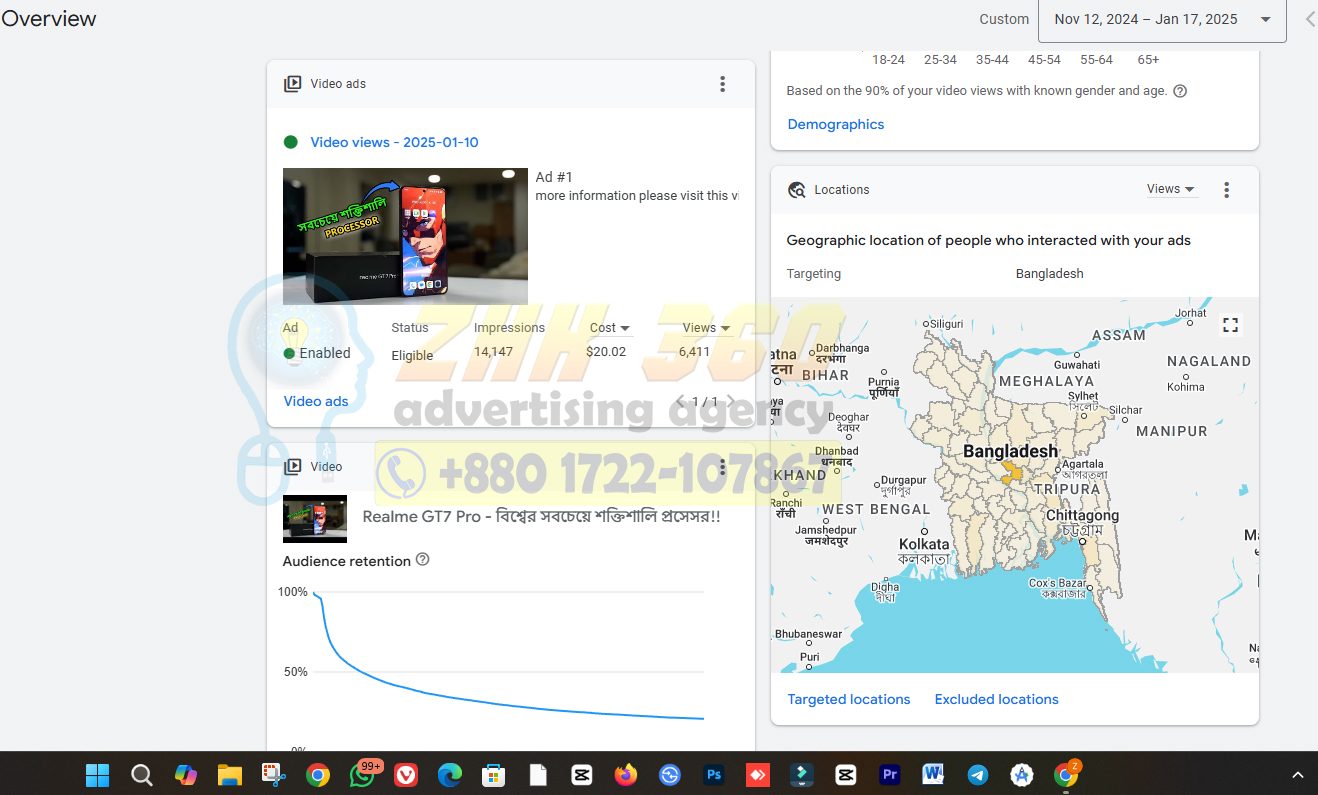Click the Chittagong label on the map
The height and width of the screenshot is (795, 1318).
(1082, 515)
